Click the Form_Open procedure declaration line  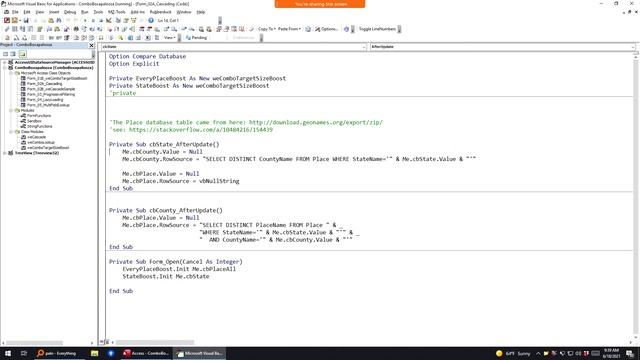pos(176,262)
